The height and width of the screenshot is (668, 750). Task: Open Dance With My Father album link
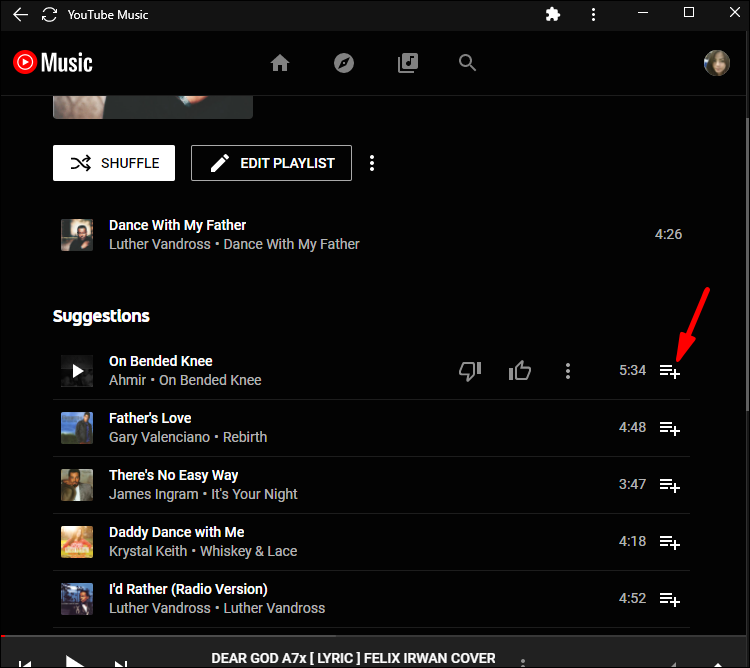tap(291, 244)
